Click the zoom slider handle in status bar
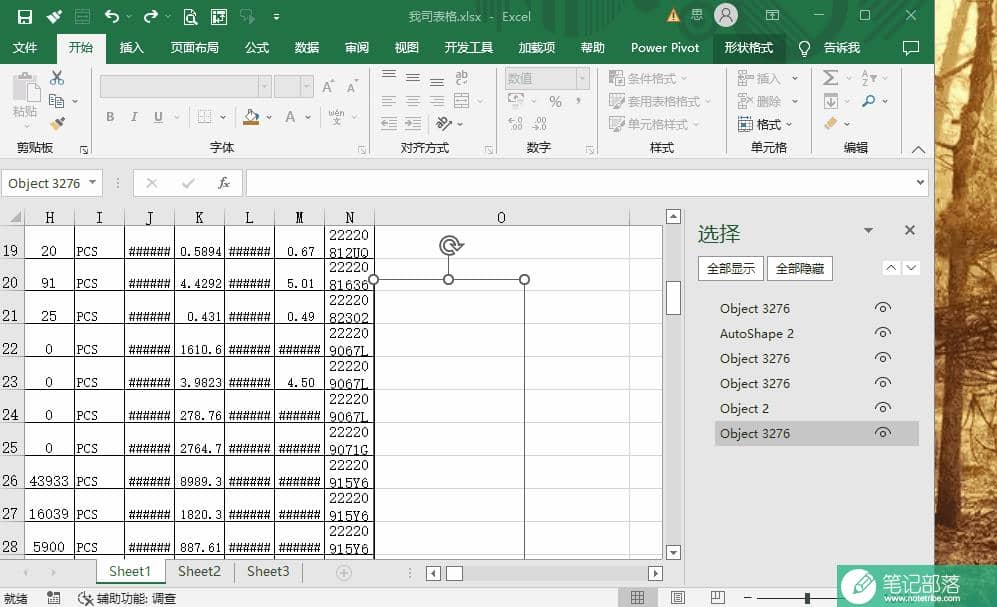This screenshot has height=607, width=997. pyautogui.click(x=807, y=598)
